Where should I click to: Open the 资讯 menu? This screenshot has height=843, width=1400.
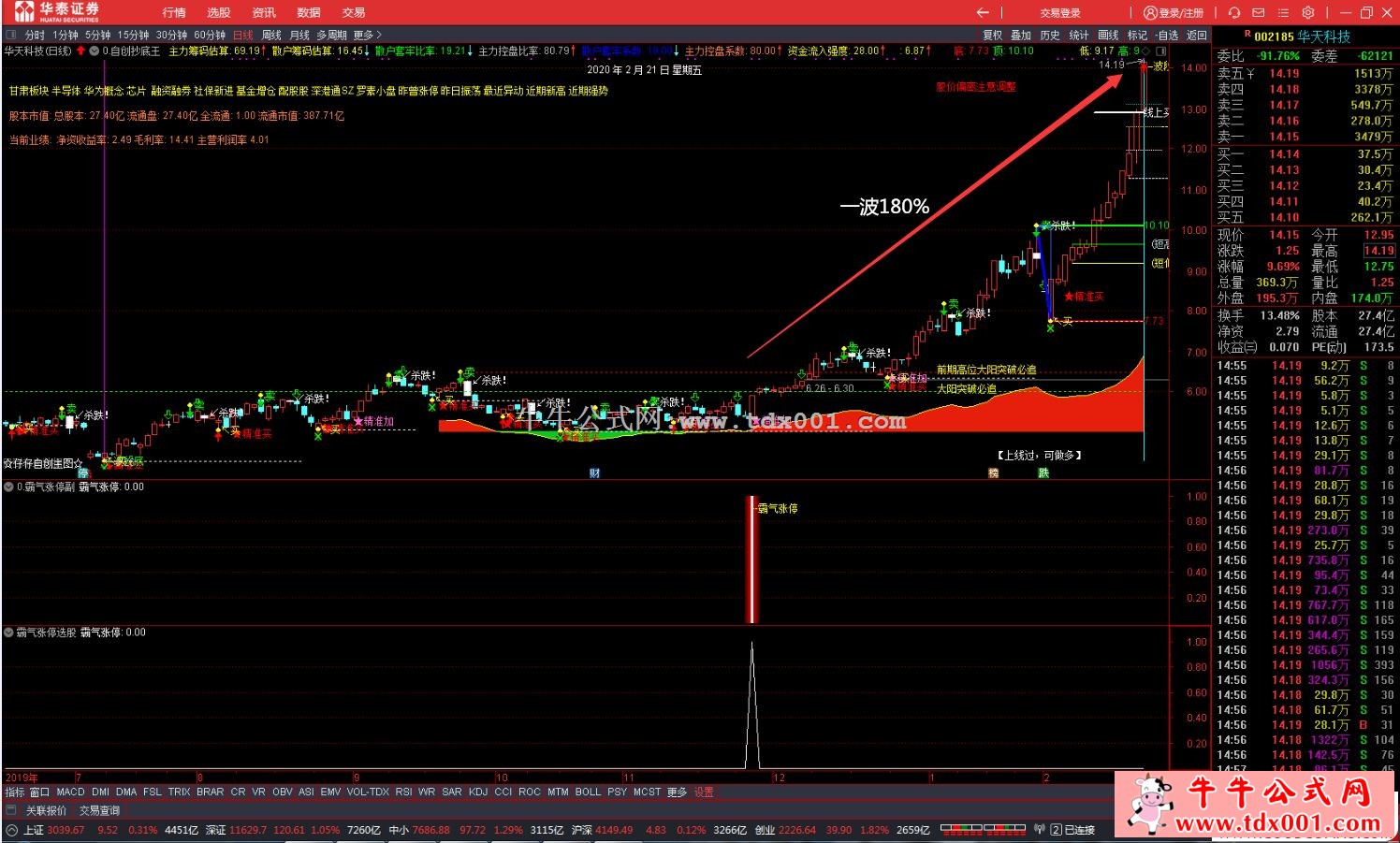(264, 12)
